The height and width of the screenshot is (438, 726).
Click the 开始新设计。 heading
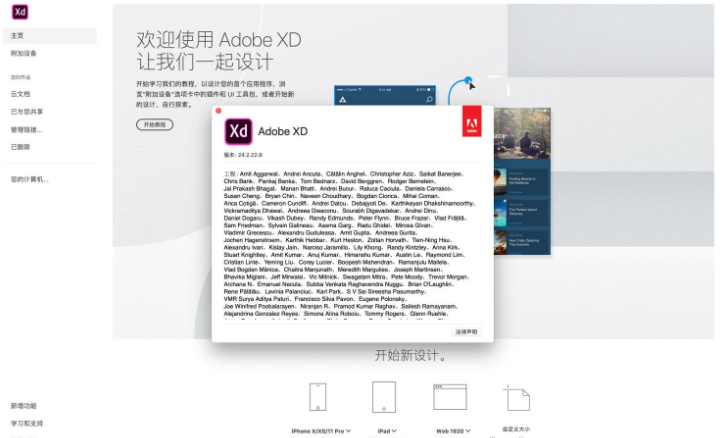pos(411,356)
